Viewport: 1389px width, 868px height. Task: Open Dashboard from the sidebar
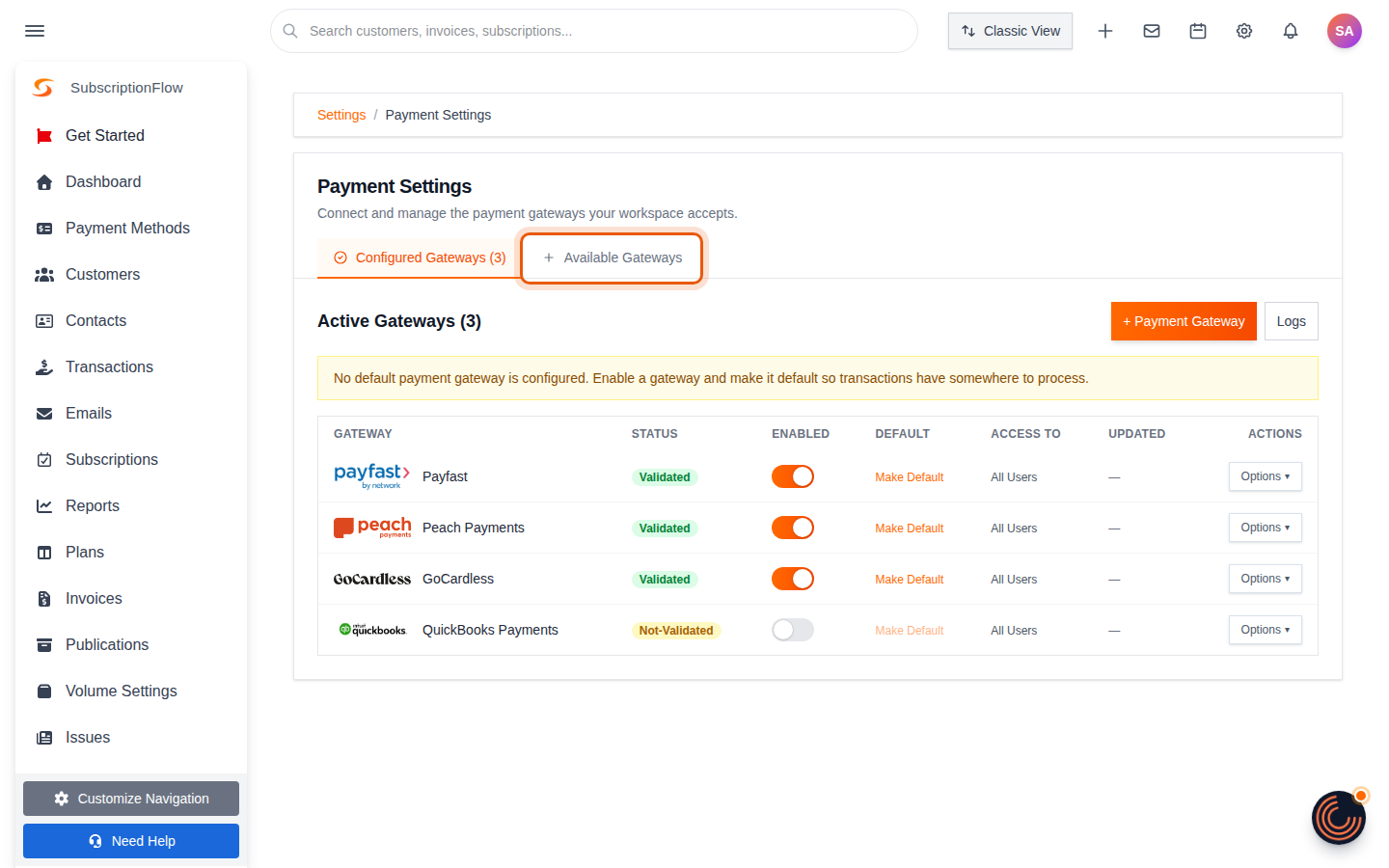click(131, 182)
